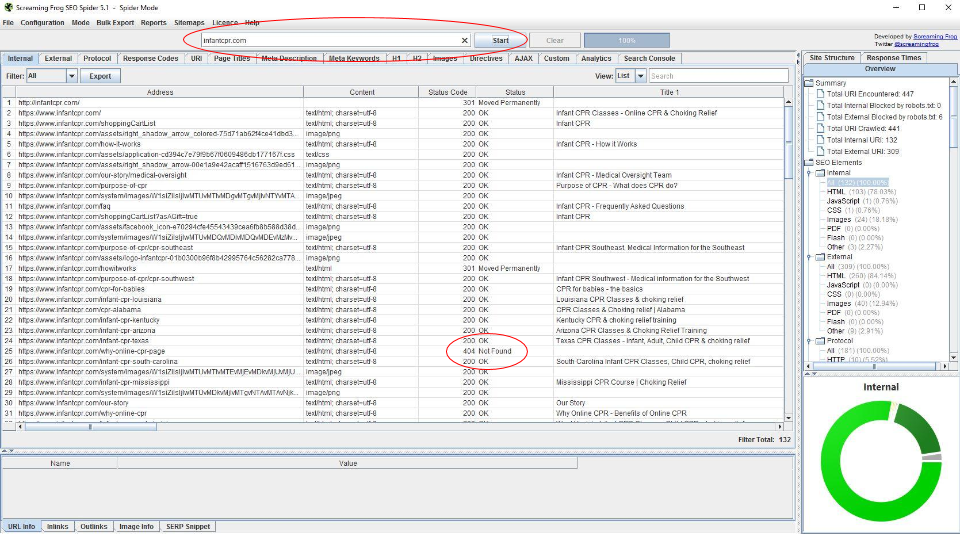
Task: Select the Summary folder icon in Overview
Action: coord(809,83)
